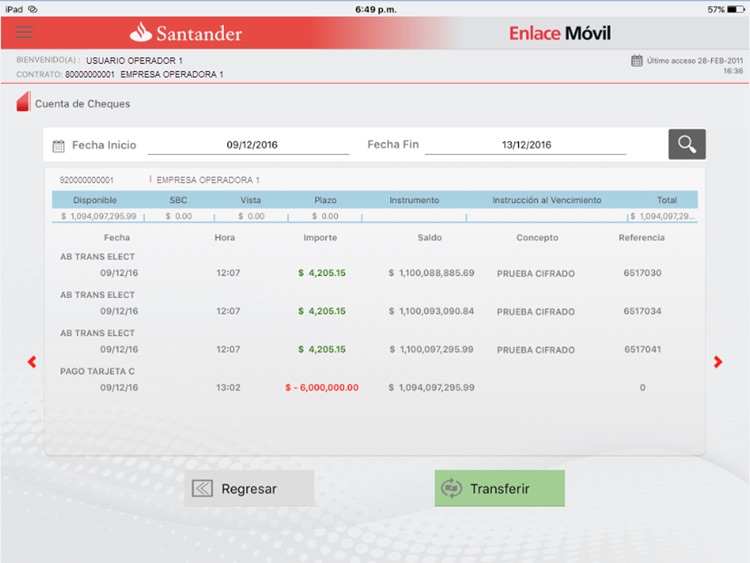Select the Fecha Inicio date field 09/12/2016
This screenshot has height=563, width=750.
(248, 145)
